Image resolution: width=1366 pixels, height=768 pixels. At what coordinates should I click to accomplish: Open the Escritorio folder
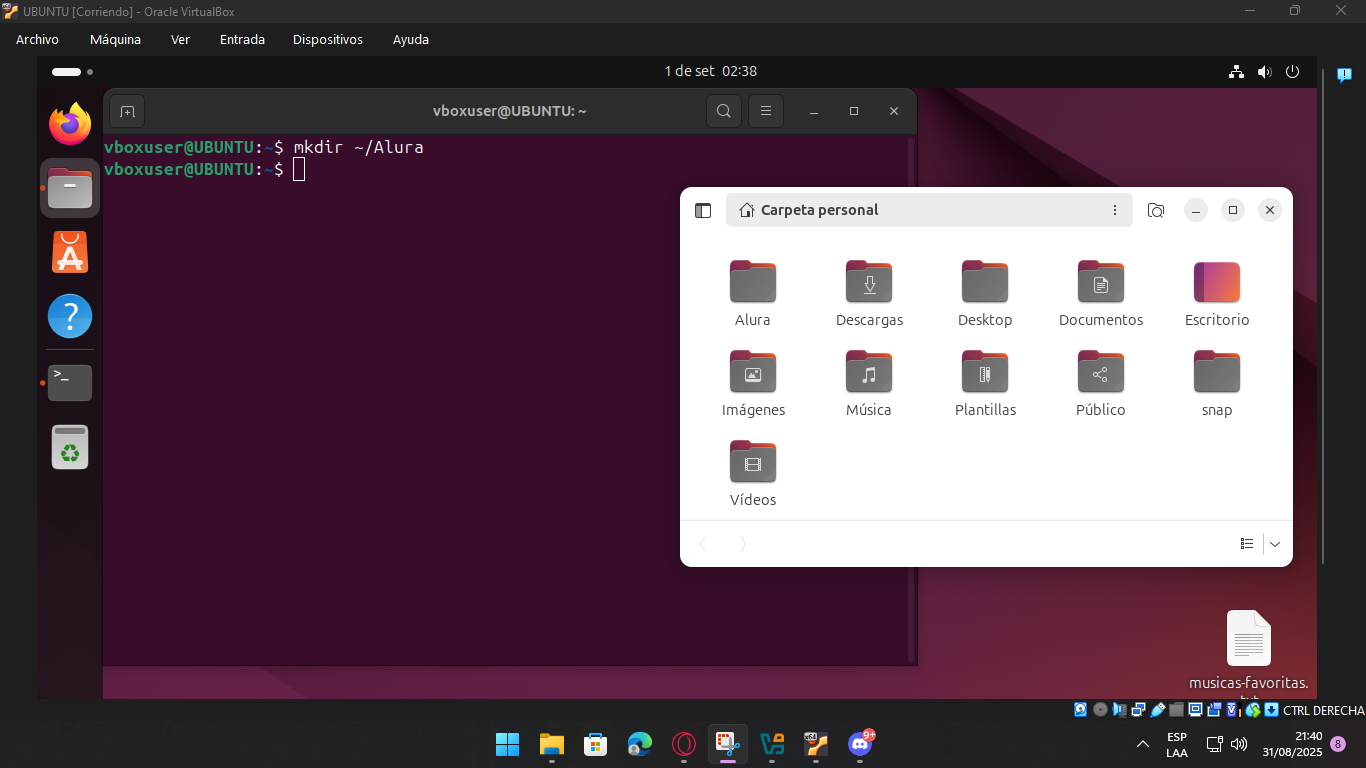(x=1217, y=294)
